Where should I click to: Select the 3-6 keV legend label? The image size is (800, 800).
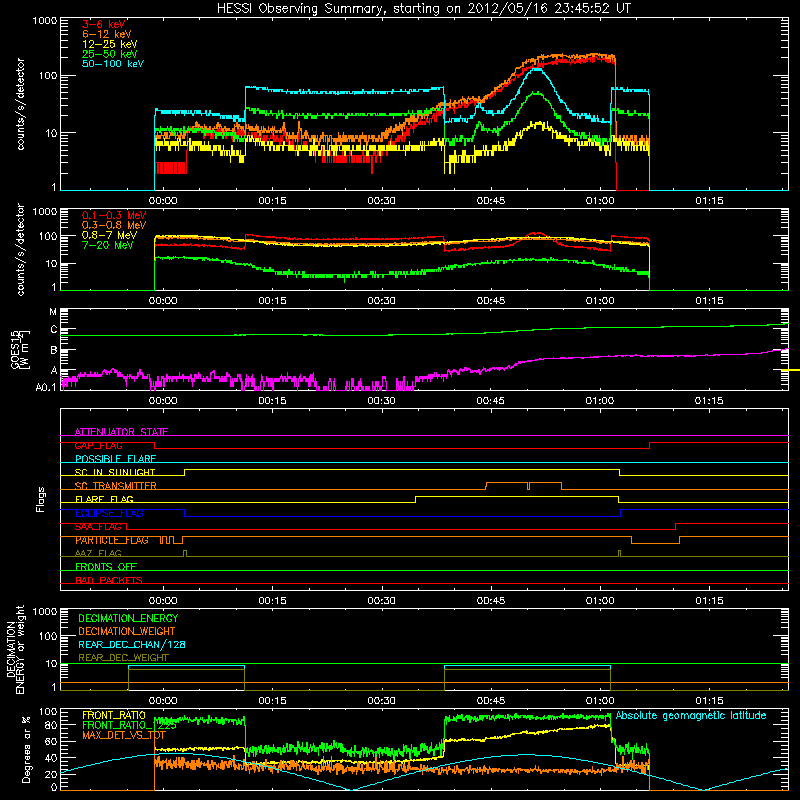[x=104, y=24]
